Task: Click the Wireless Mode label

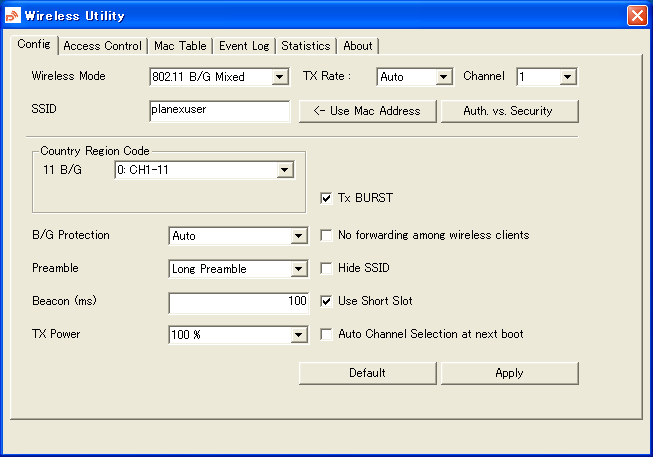Action: click(68, 76)
